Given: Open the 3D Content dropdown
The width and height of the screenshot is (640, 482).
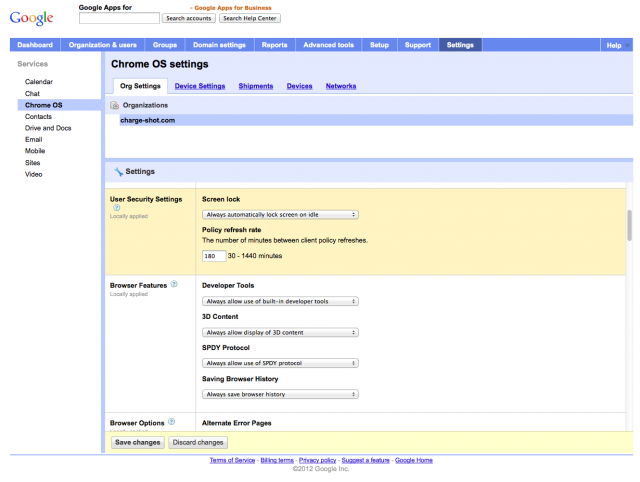Looking at the screenshot, I should coord(280,333).
